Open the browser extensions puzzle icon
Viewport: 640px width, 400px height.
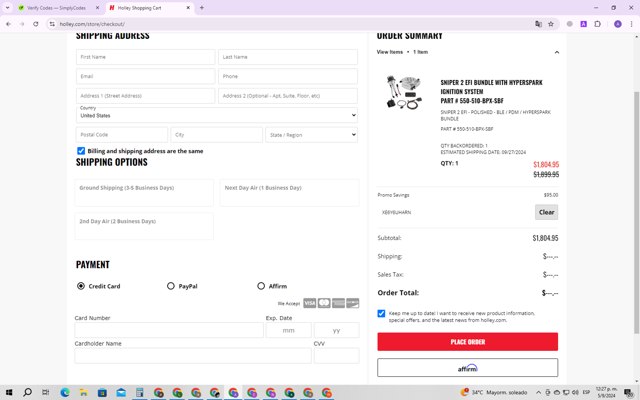598,24
